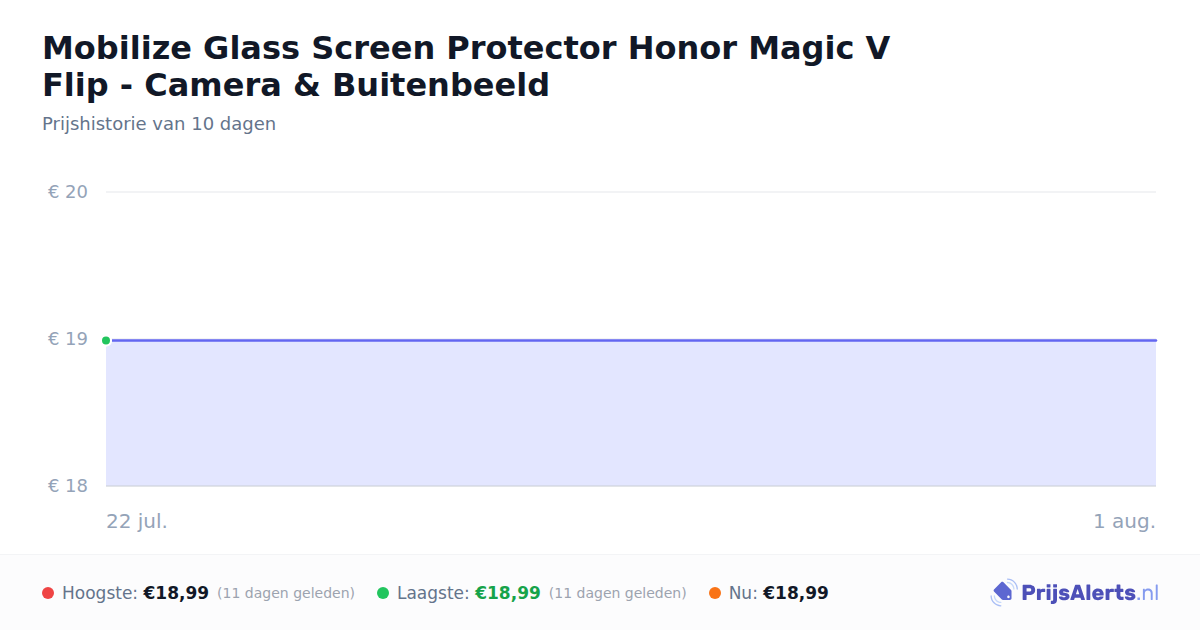1200x630 pixels.
Task: Click the Hoogste price value €18,99
Action: click(x=176, y=593)
